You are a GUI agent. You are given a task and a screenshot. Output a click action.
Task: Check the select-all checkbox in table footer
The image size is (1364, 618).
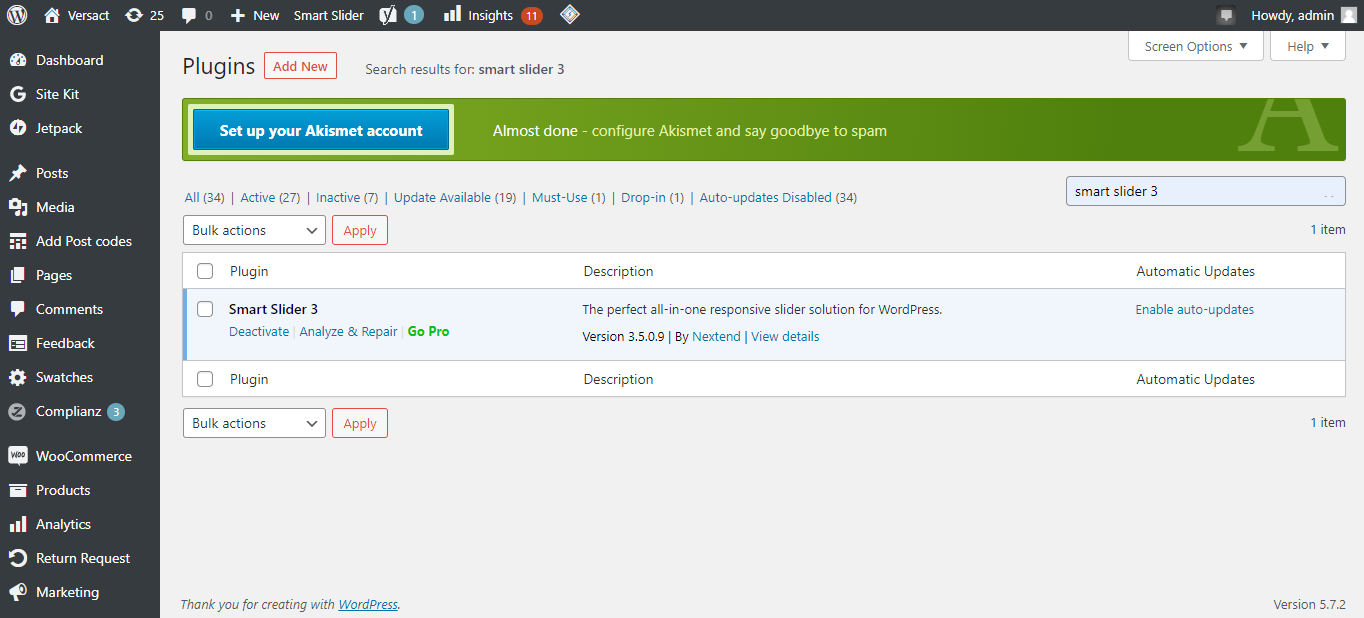click(205, 379)
